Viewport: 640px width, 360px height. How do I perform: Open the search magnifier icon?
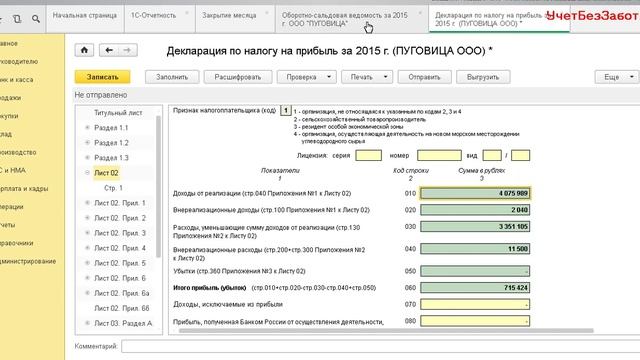pyautogui.click(x=36, y=19)
